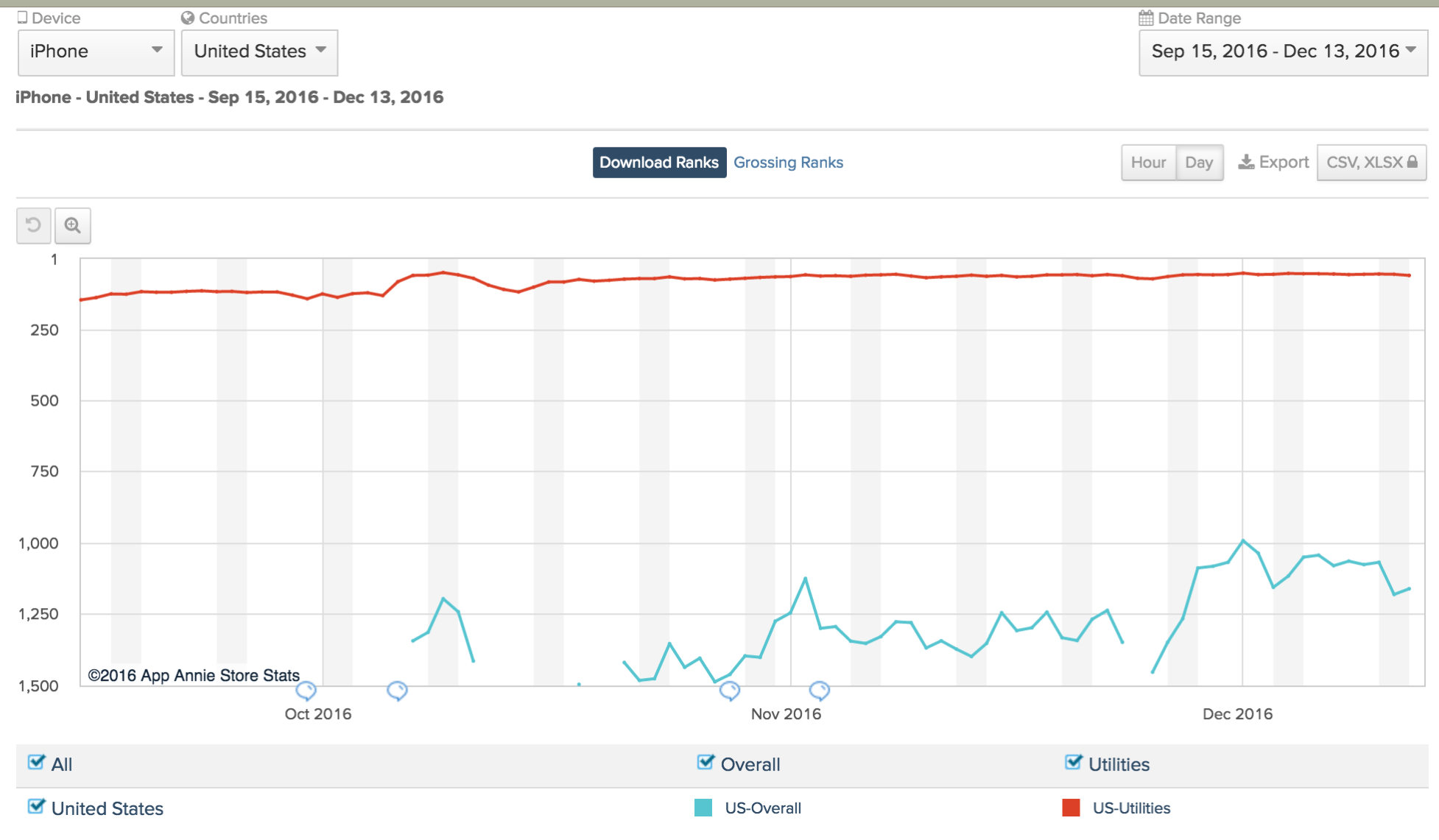Open the United States countries dropdown
Screen dimensions: 1439x840
259,52
